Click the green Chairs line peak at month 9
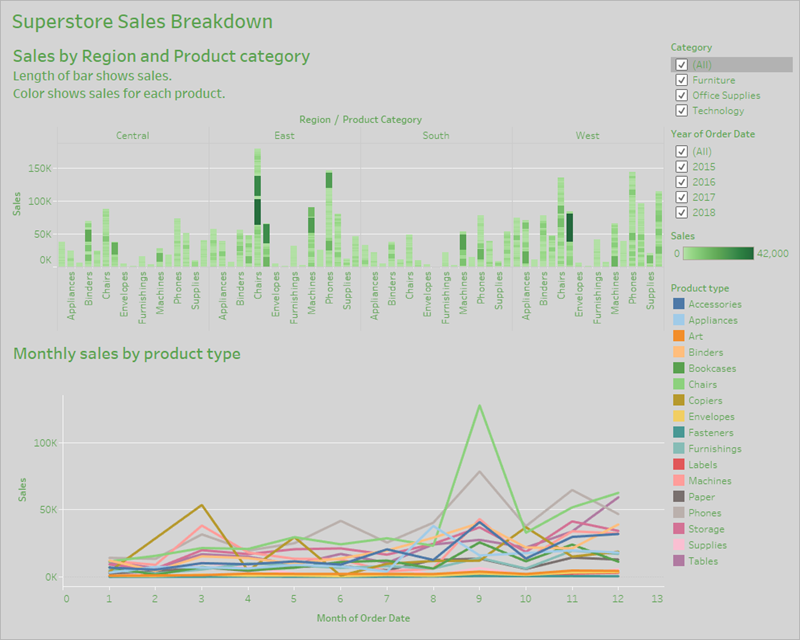 point(479,406)
